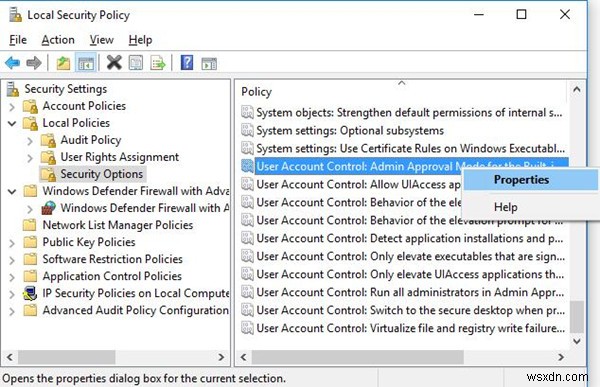Click the Advanced Audit Policy Configuration folder icon
The height and width of the screenshot is (387, 600).
pos(30,310)
